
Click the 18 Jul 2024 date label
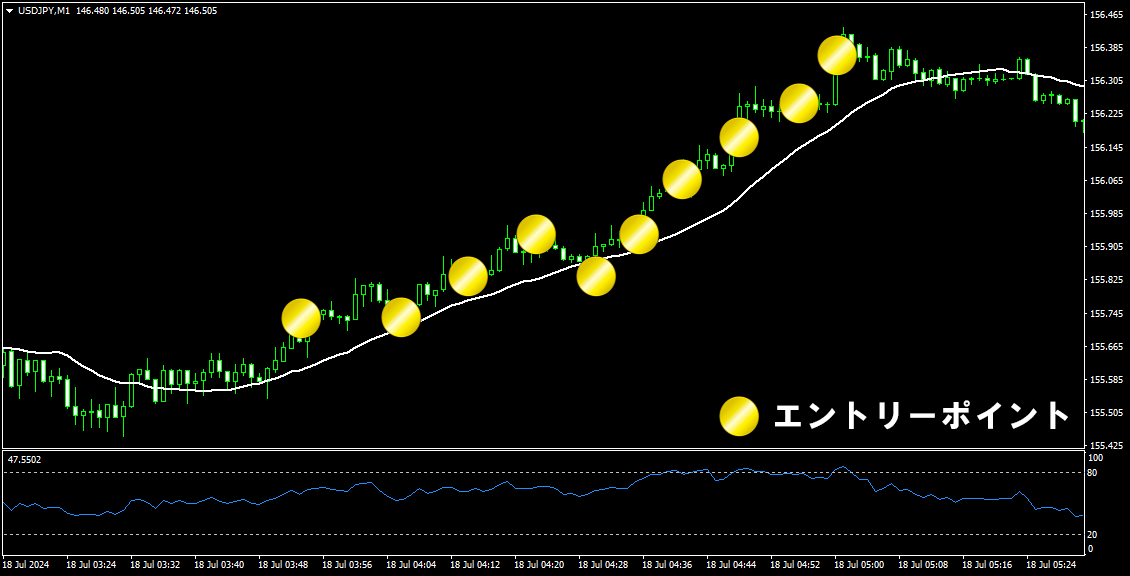pos(25,564)
